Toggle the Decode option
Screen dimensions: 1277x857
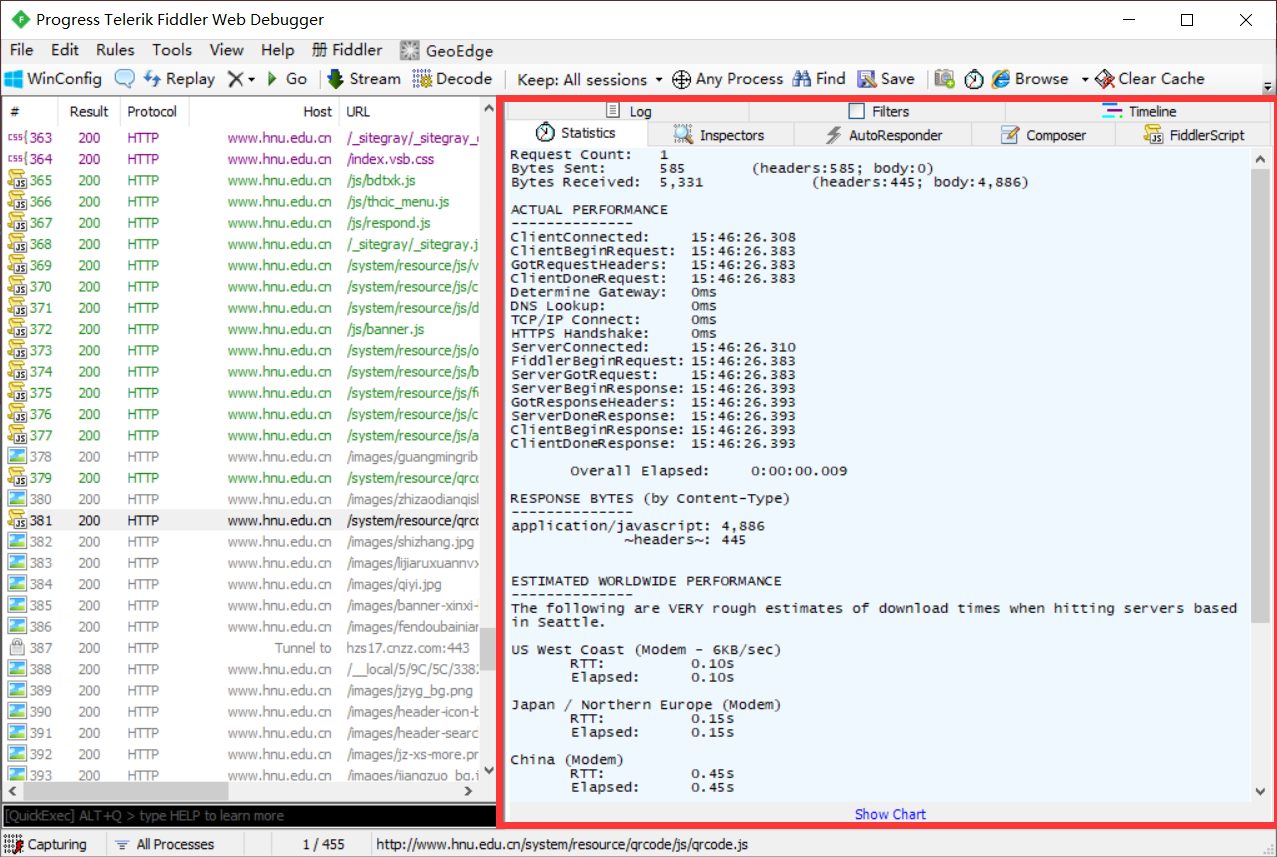tap(453, 79)
